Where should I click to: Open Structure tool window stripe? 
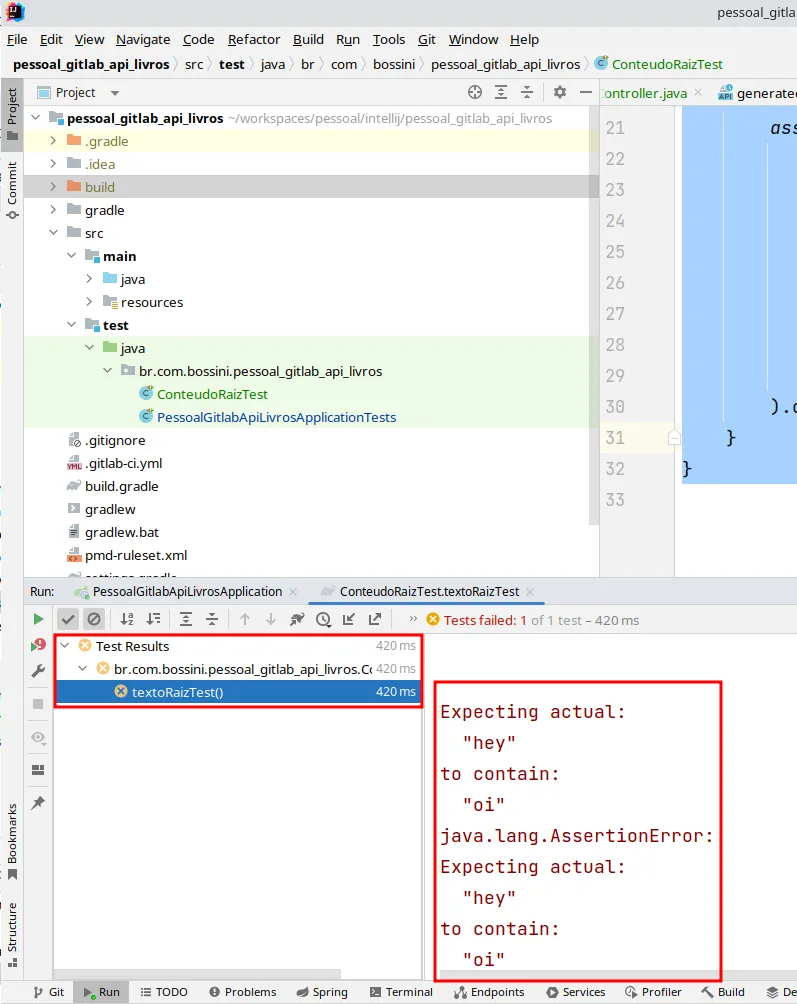[x=12, y=935]
